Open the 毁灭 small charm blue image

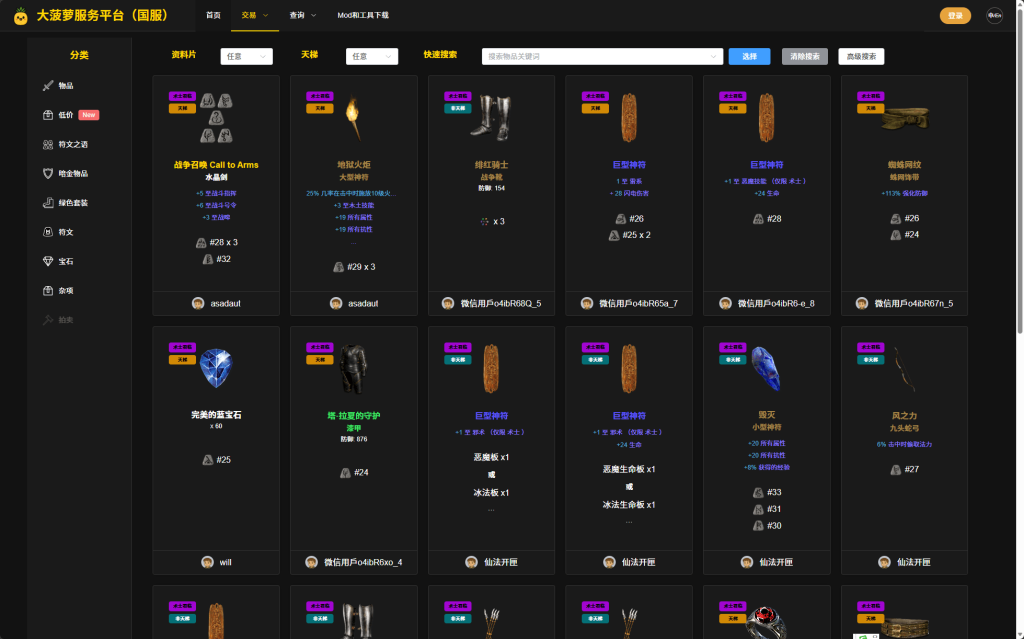[766, 369]
